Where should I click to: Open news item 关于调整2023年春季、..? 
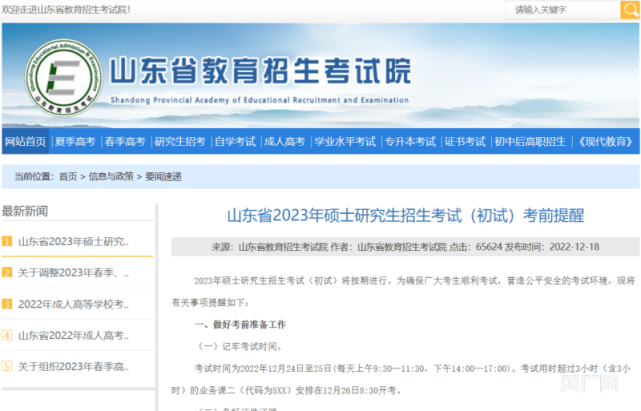pyautogui.click(x=74, y=272)
